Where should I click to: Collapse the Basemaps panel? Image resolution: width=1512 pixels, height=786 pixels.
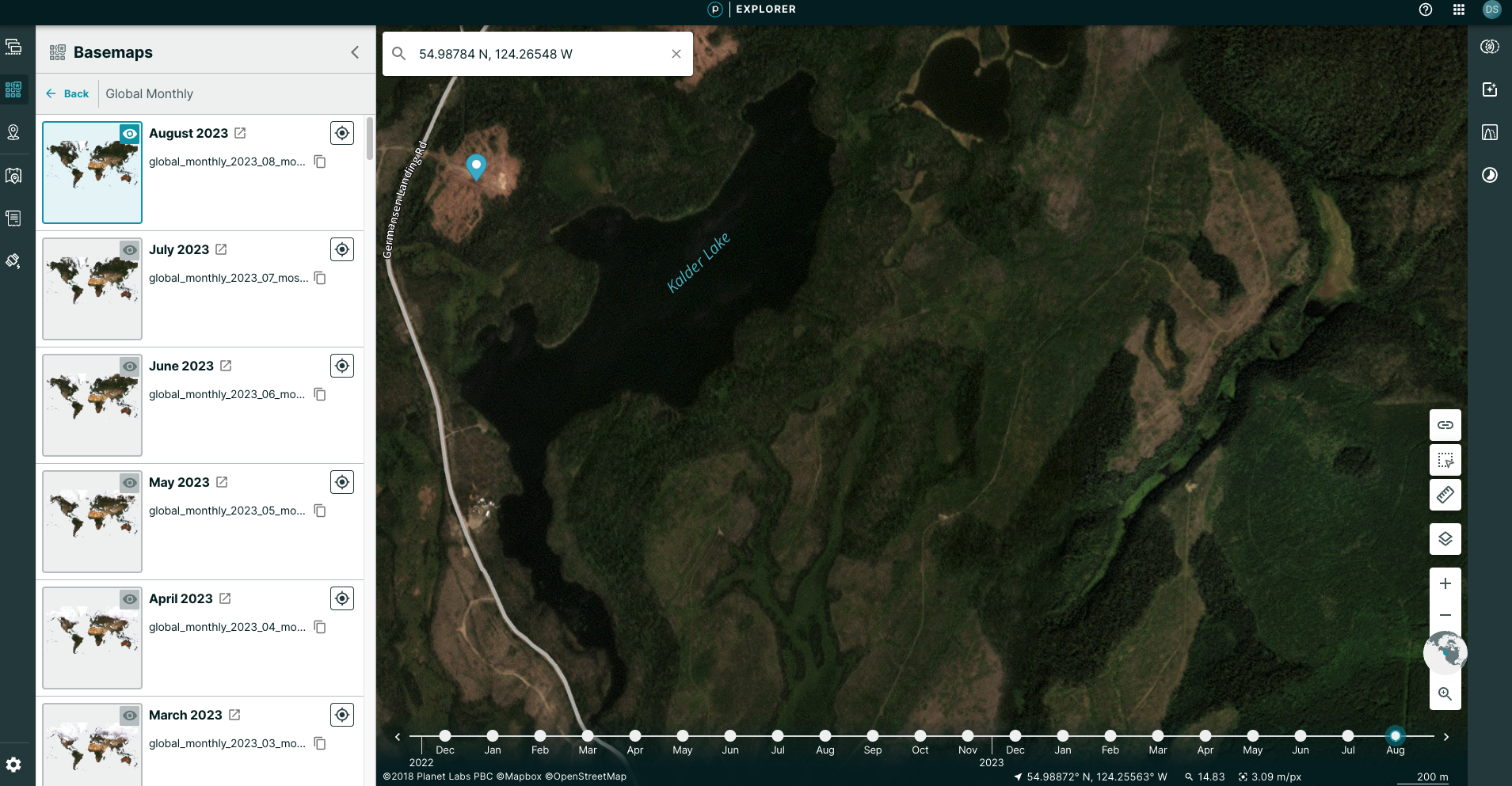click(x=355, y=52)
